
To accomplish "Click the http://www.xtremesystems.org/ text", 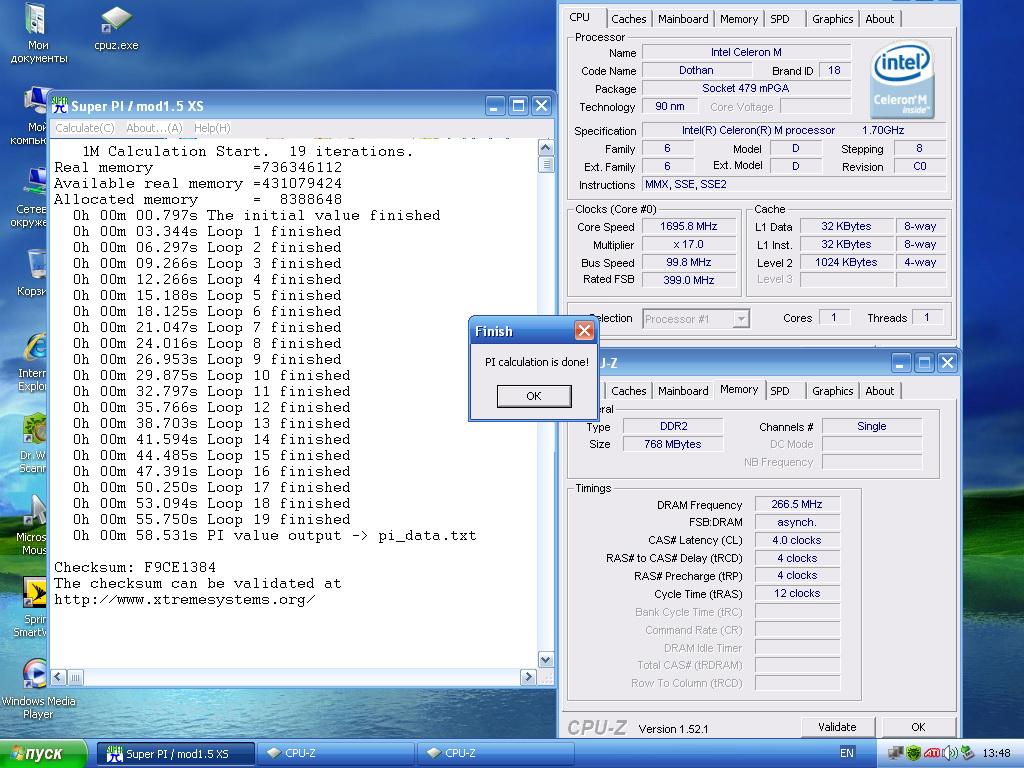I will (x=184, y=600).
